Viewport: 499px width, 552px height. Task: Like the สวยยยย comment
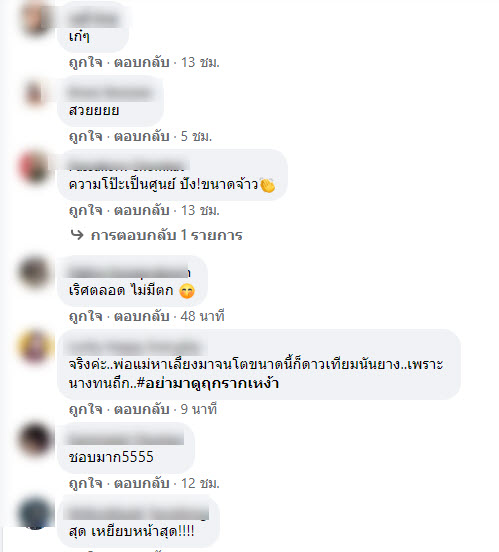(86, 136)
